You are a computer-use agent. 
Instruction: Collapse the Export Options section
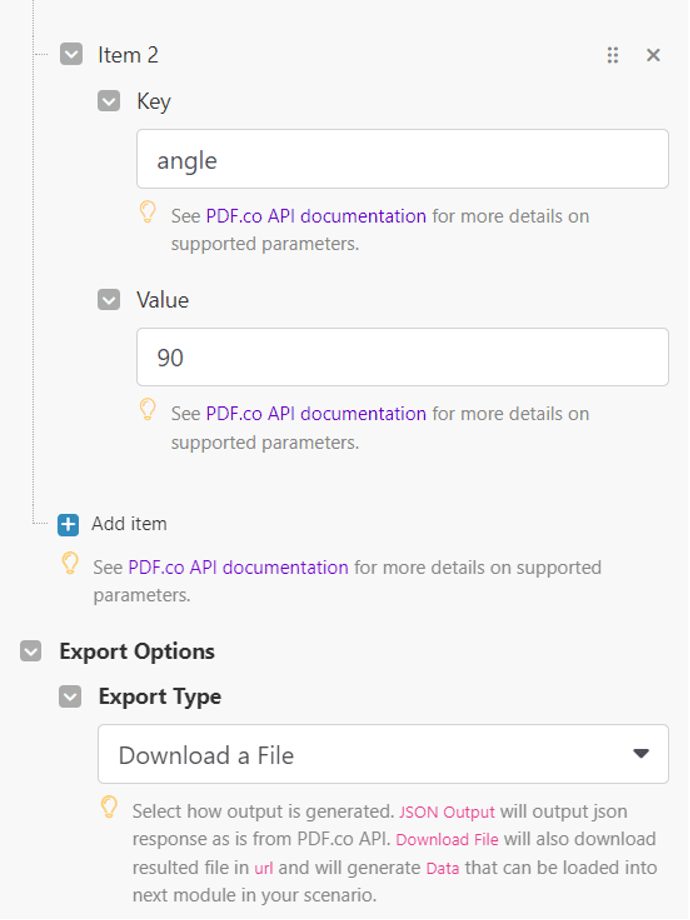32,651
